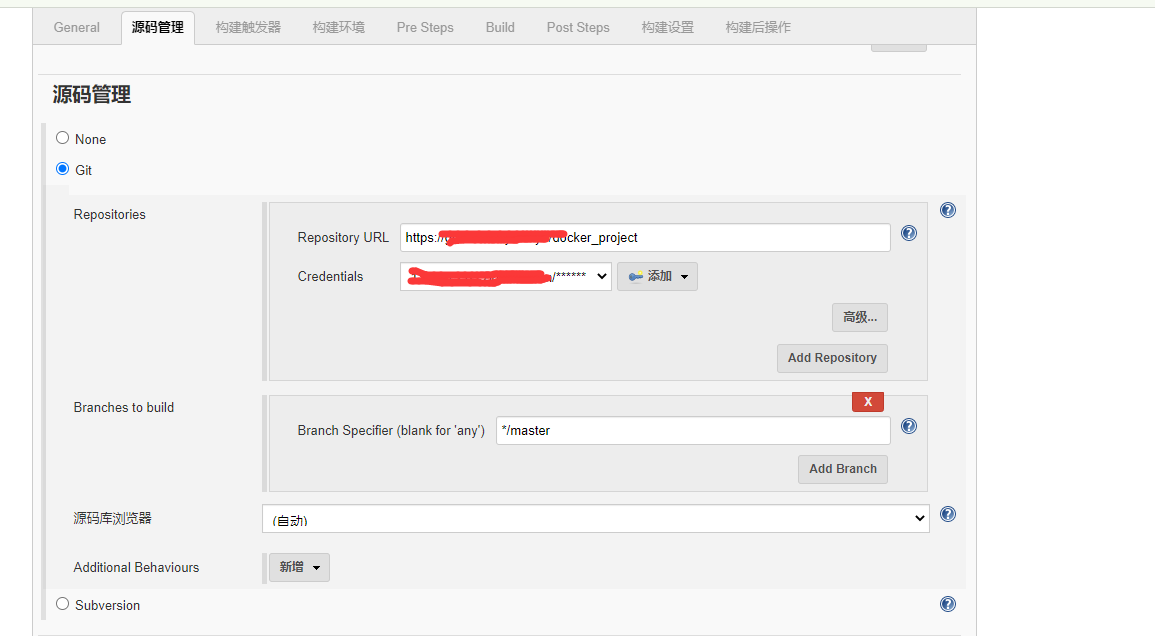Viewport: 1155px width, 636px height.
Task: Focus the Repository URL input field
Action: pos(645,237)
